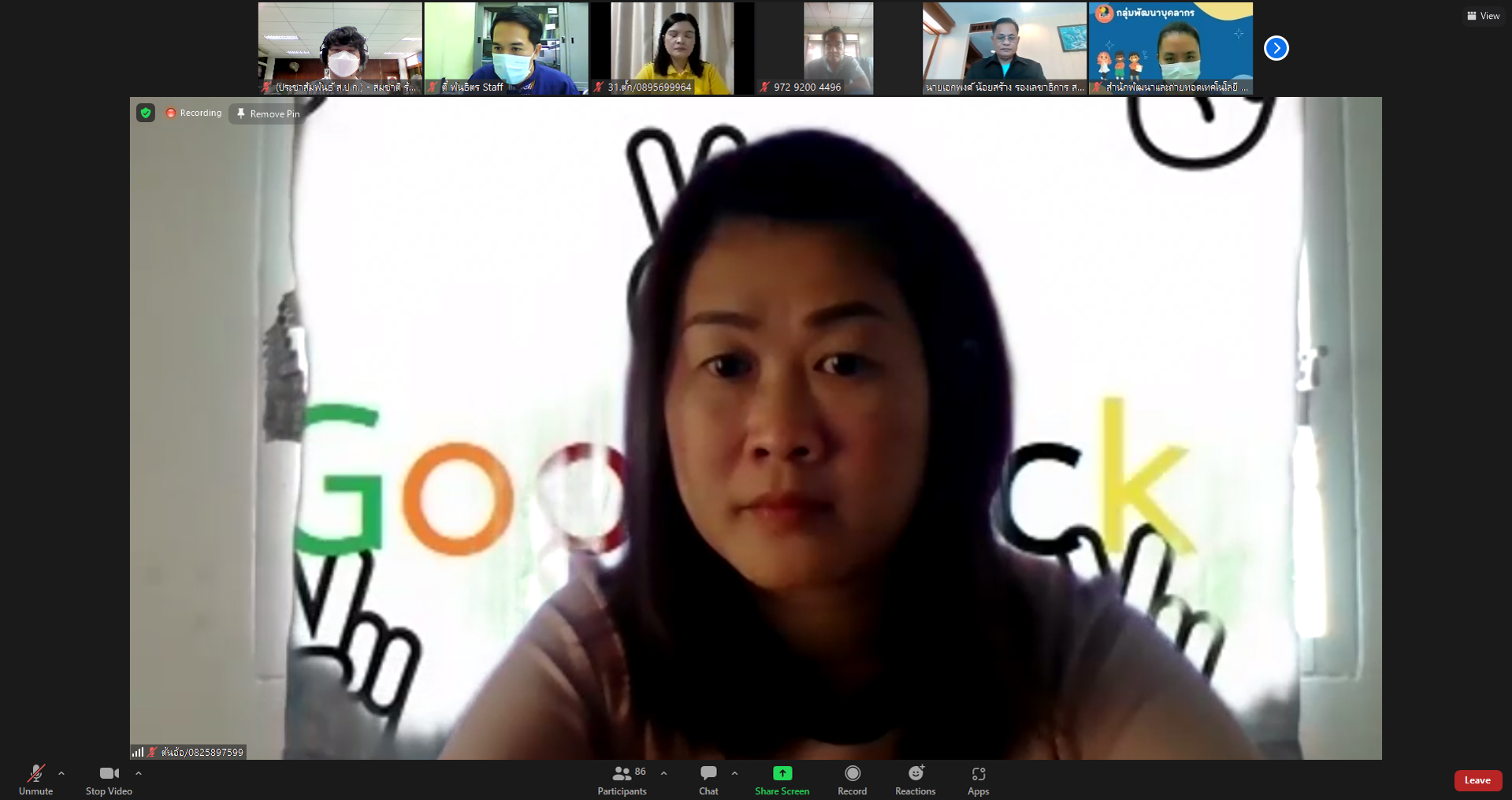This screenshot has width=1512, height=800.
Task: Click the pinned speaker name label 0825897599
Action: (x=202, y=752)
